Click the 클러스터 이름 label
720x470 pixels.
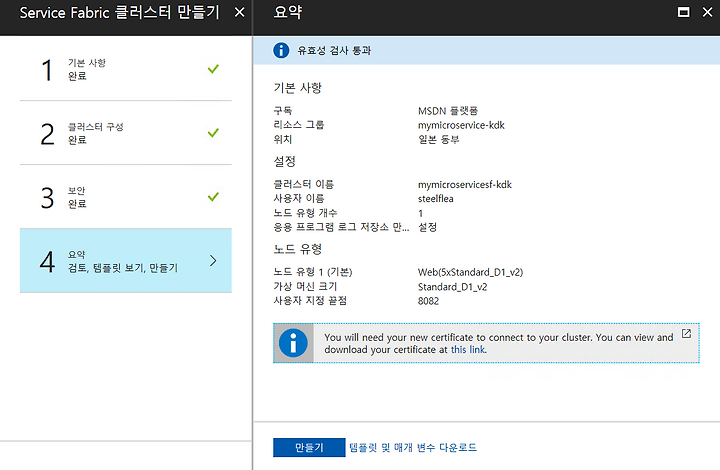click(x=304, y=185)
